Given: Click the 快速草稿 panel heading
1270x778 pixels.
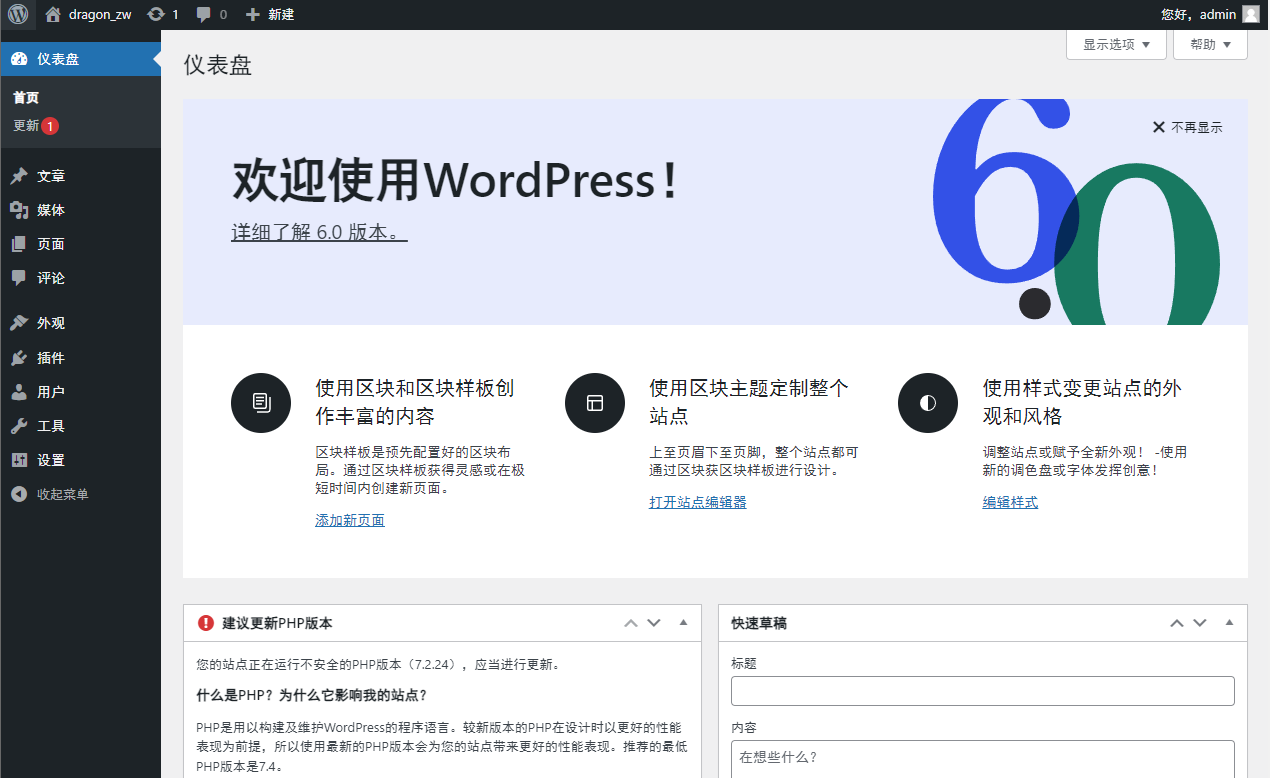Looking at the screenshot, I should tap(759, 623).
